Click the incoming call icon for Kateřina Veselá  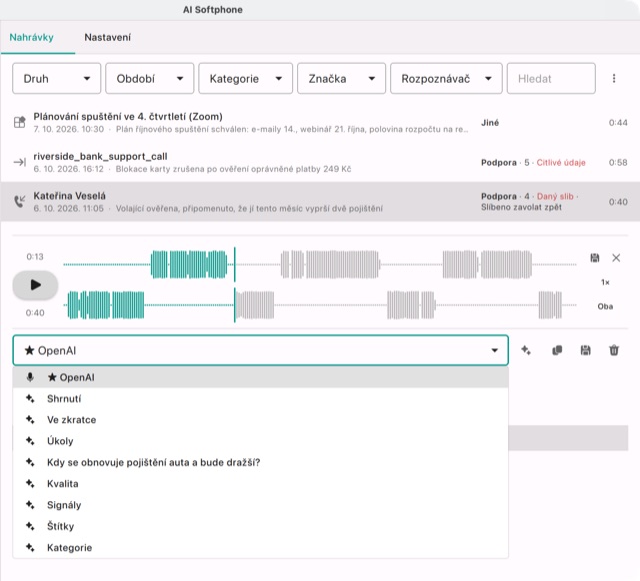pos(19,201)
